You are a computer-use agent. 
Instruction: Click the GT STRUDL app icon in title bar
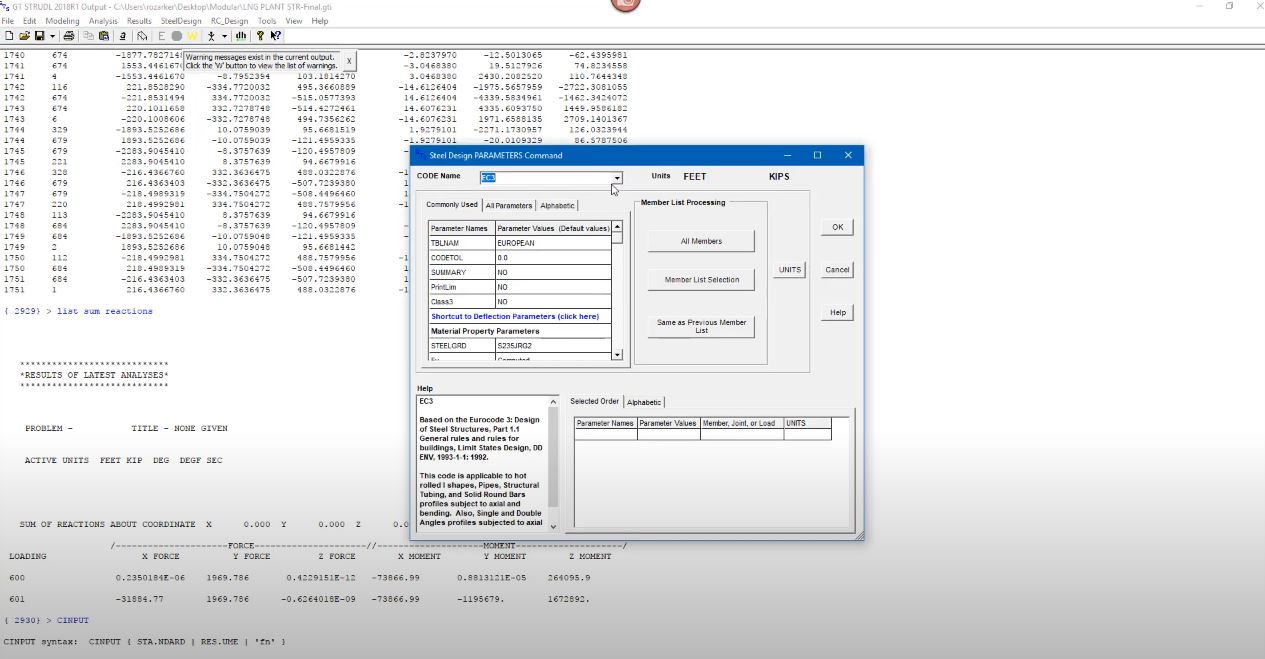5,6
